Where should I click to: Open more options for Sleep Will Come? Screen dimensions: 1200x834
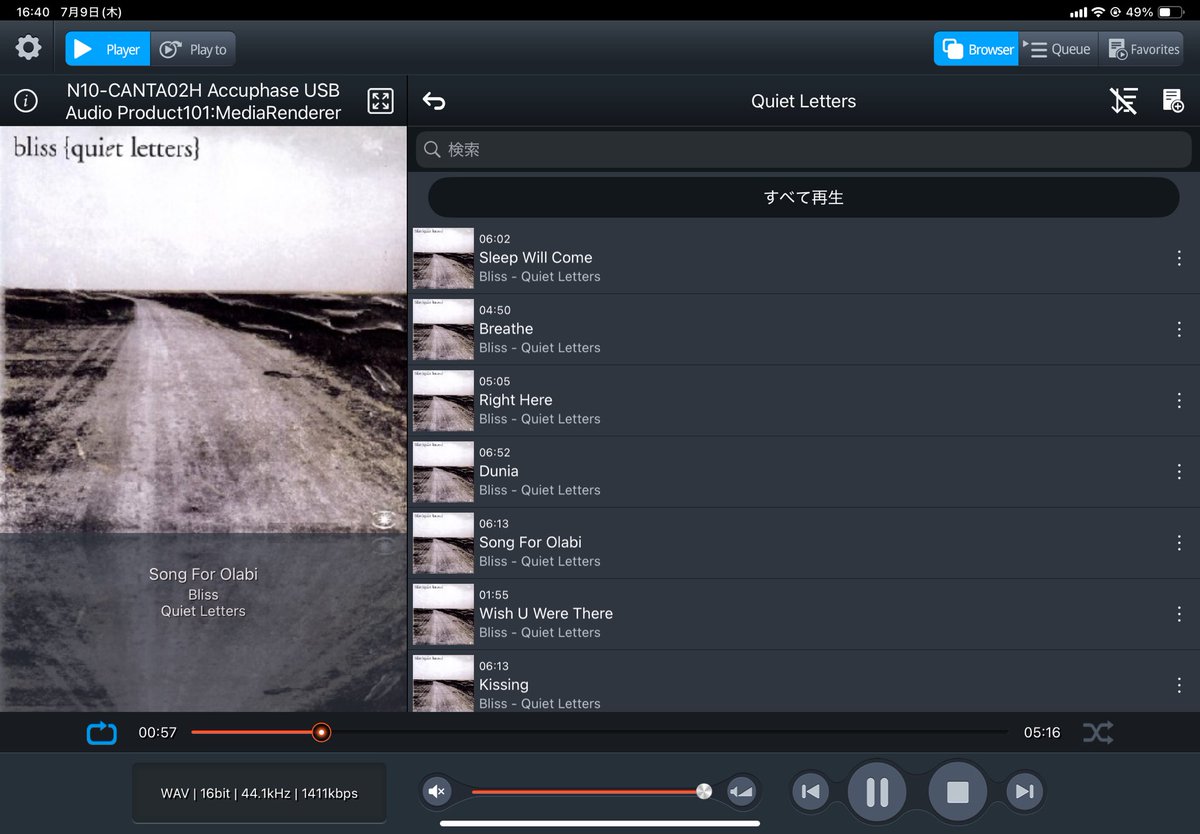1179,258
